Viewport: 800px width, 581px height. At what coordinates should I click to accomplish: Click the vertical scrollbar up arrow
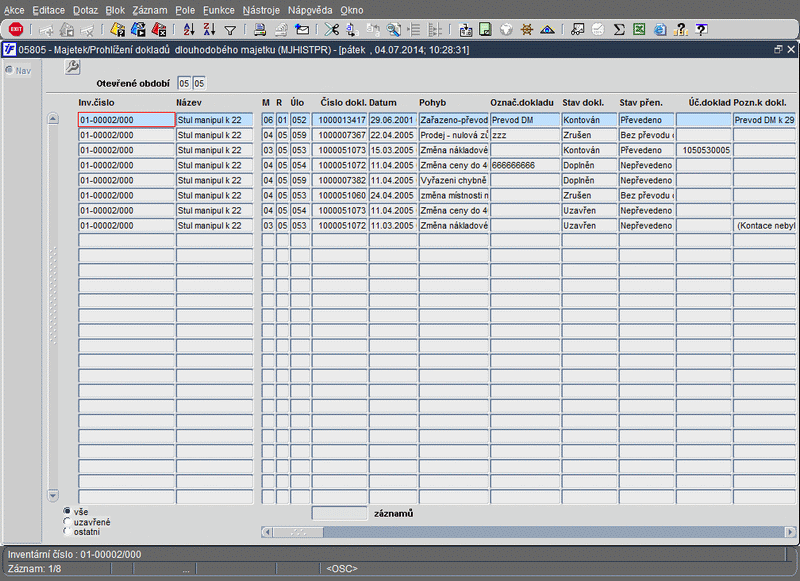(x=53, y=119)
